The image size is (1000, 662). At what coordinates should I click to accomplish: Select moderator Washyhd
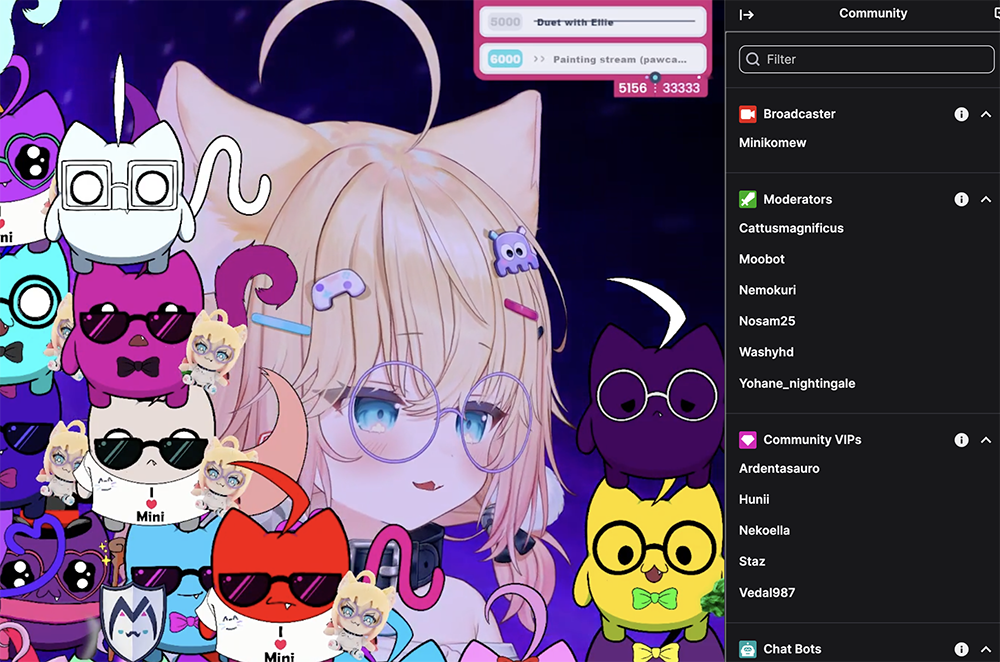tap(766, 352)
